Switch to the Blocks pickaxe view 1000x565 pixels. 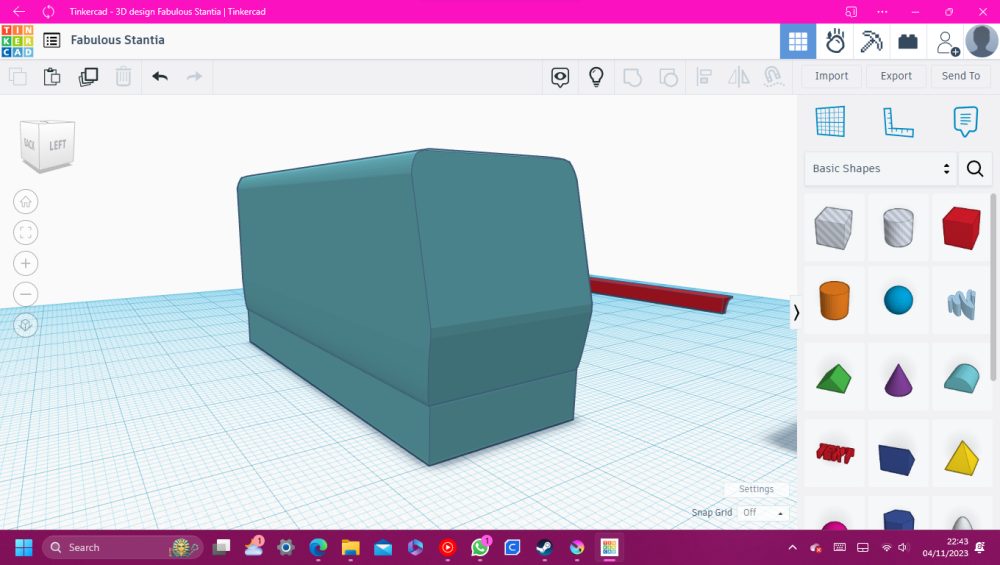click(871, 41)
